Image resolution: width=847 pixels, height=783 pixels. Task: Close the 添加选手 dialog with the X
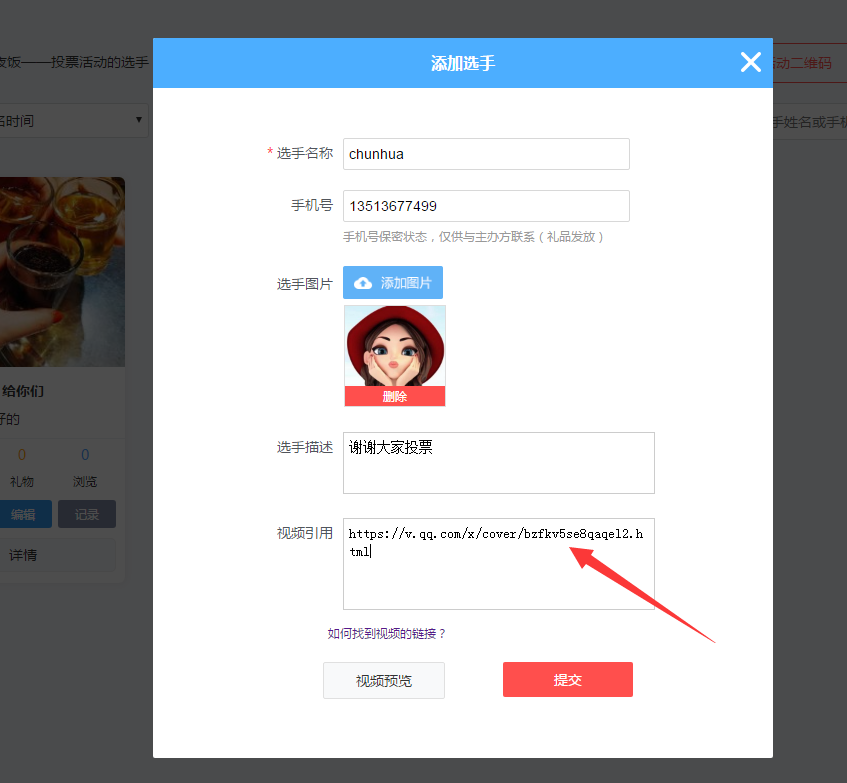click(x=751, y=63)
